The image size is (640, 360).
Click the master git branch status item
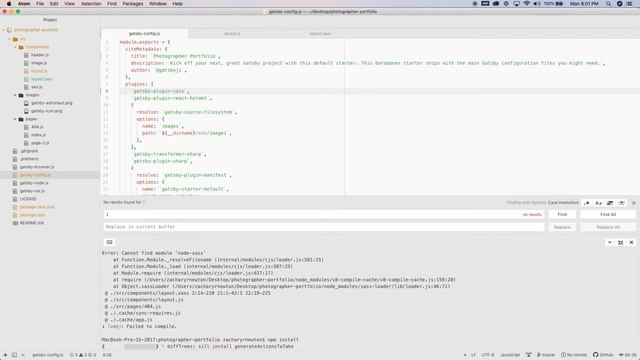coord(546,355)
